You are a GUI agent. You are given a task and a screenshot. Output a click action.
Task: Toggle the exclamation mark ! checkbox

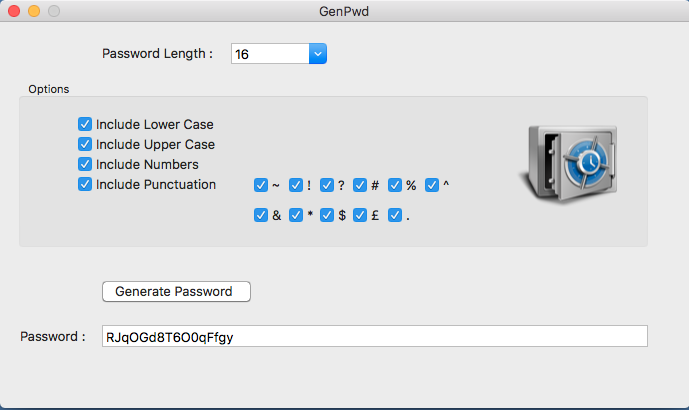pos(296,185)
